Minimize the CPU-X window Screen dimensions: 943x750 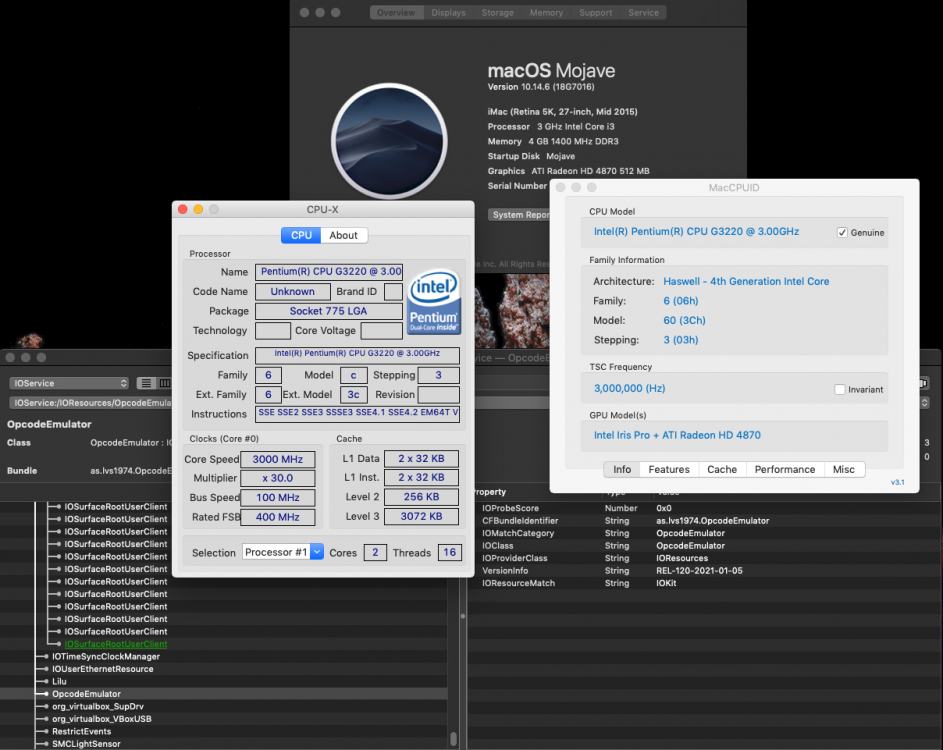tap(198, 209)
